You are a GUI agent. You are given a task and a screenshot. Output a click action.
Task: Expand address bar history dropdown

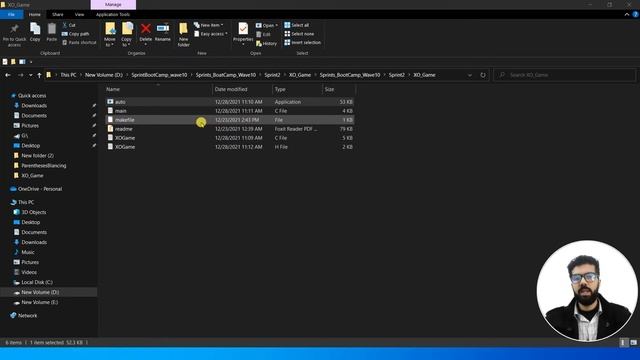pyautogui.click(x=470, y=75)
